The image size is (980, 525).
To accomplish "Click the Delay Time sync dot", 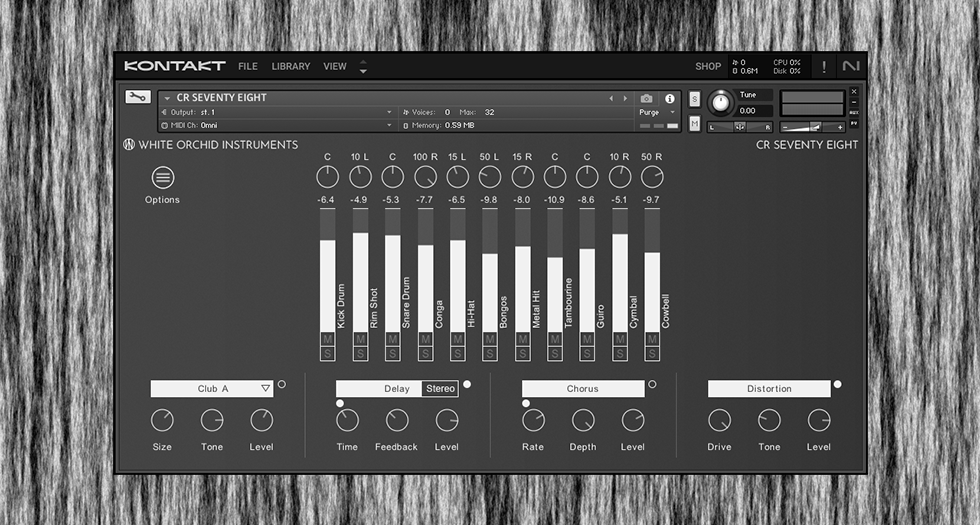I will [x=339, y=404].
